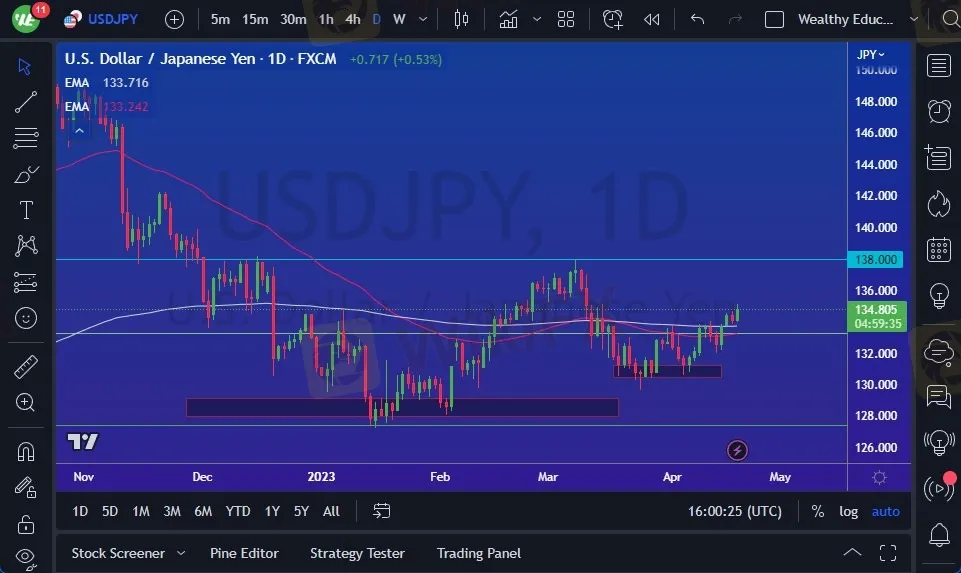Open the Strategy Tester tab
This screenshot has height=573, width=961.
point(357,553)
